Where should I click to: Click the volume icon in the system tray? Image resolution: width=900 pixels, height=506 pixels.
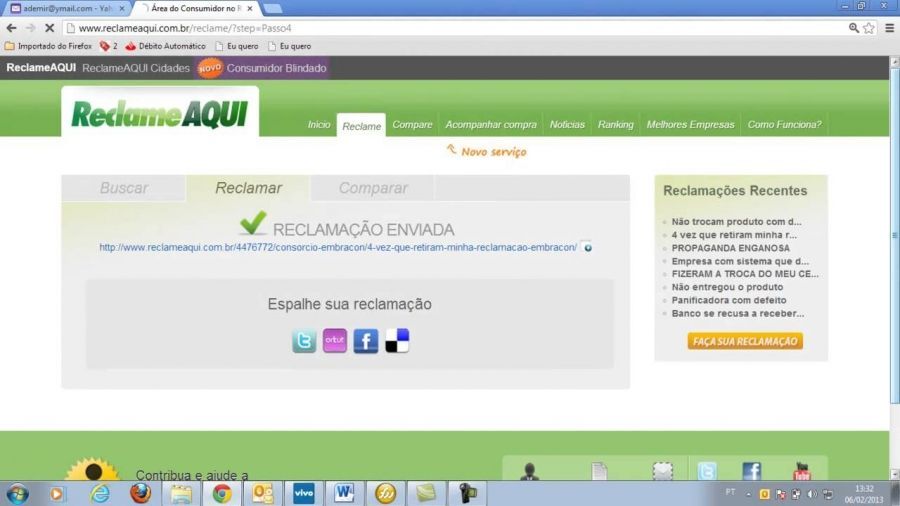[x=812, y=494]
